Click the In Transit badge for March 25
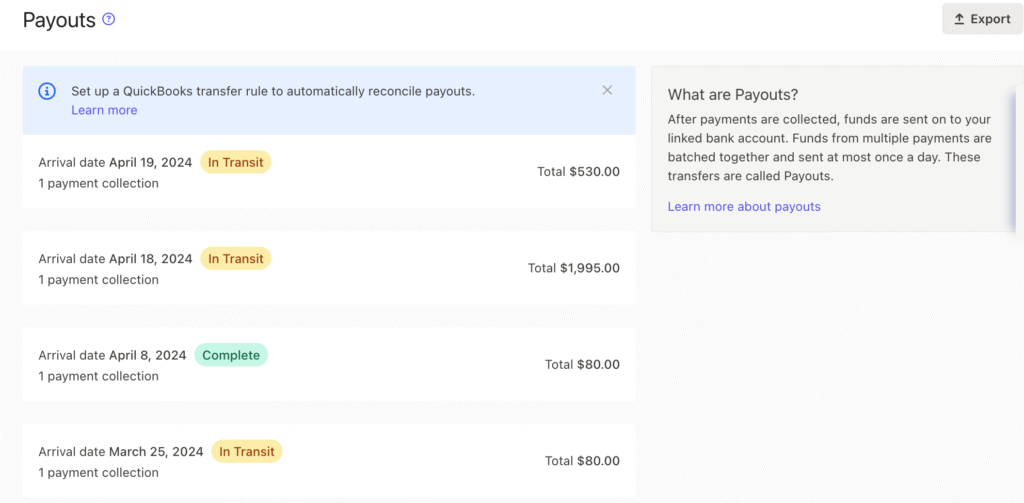 (247, 452)
